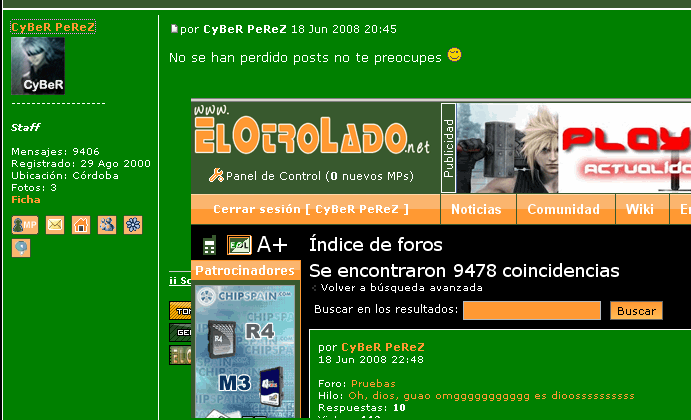Screen dimensions: 691x420
Task: Click Volver a búsqueda avanzada
Action: [401, 288]
